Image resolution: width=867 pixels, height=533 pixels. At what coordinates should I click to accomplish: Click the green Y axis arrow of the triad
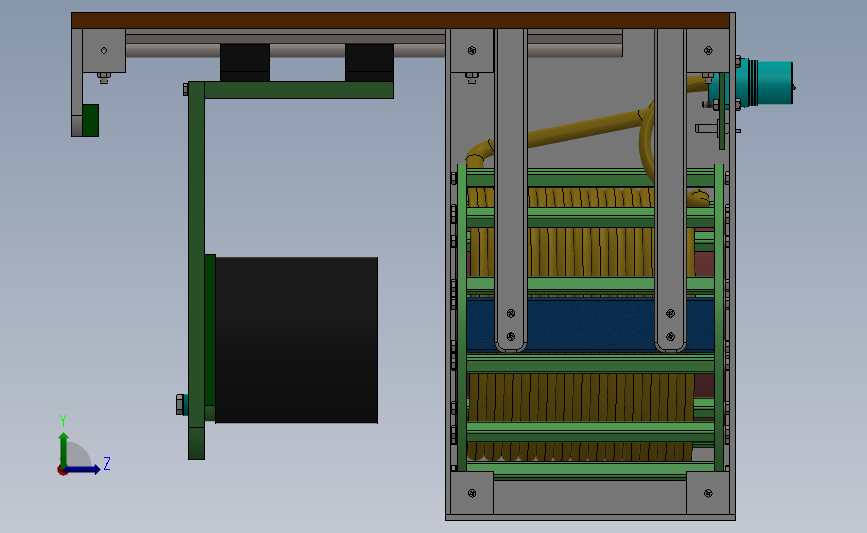[64, 449]
